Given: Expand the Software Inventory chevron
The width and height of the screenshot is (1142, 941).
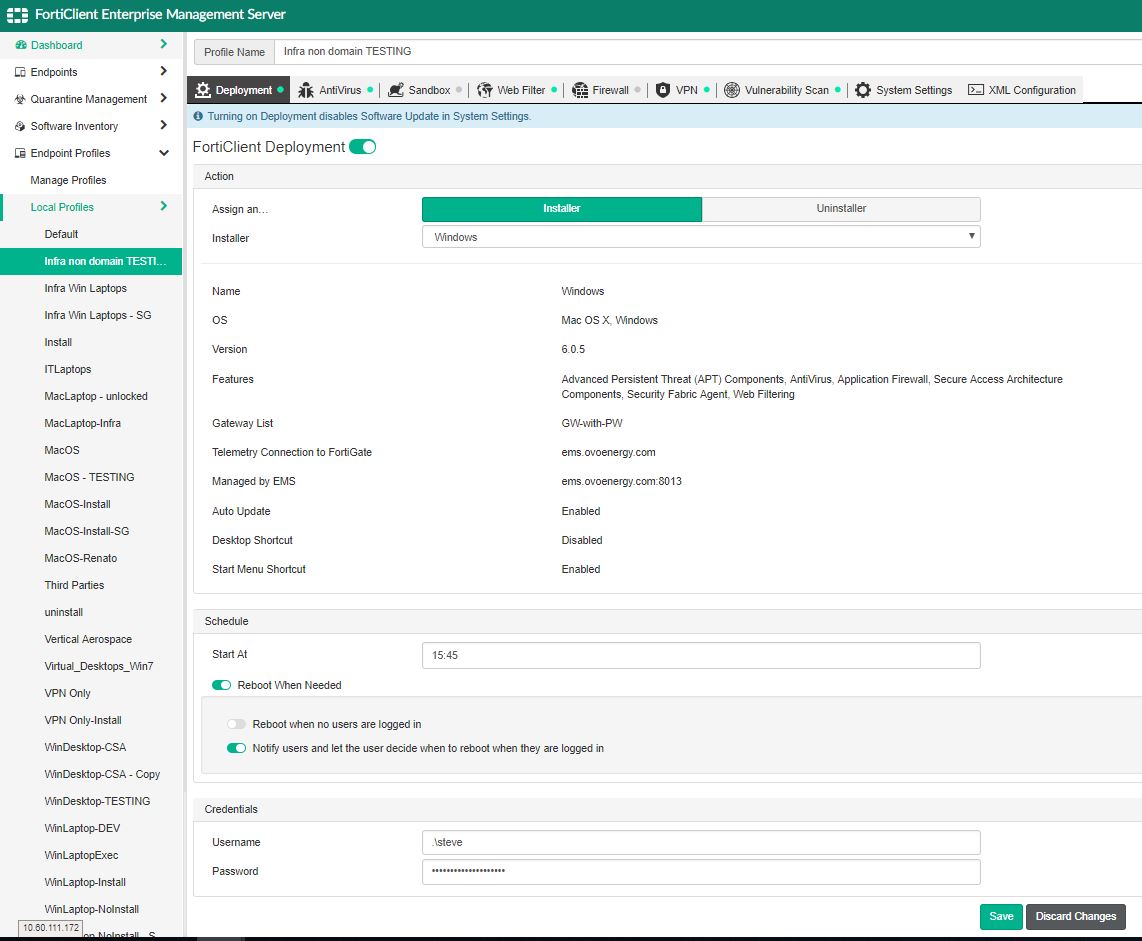Looking at the screenshot, I should click(164, 125).
